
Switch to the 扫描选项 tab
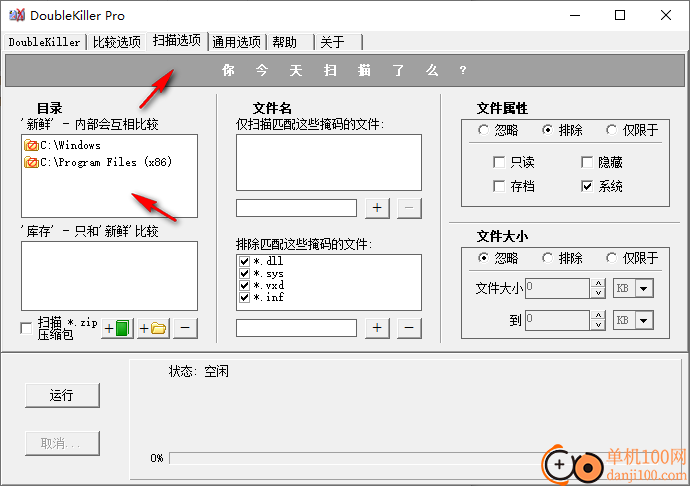pos(177,40)
